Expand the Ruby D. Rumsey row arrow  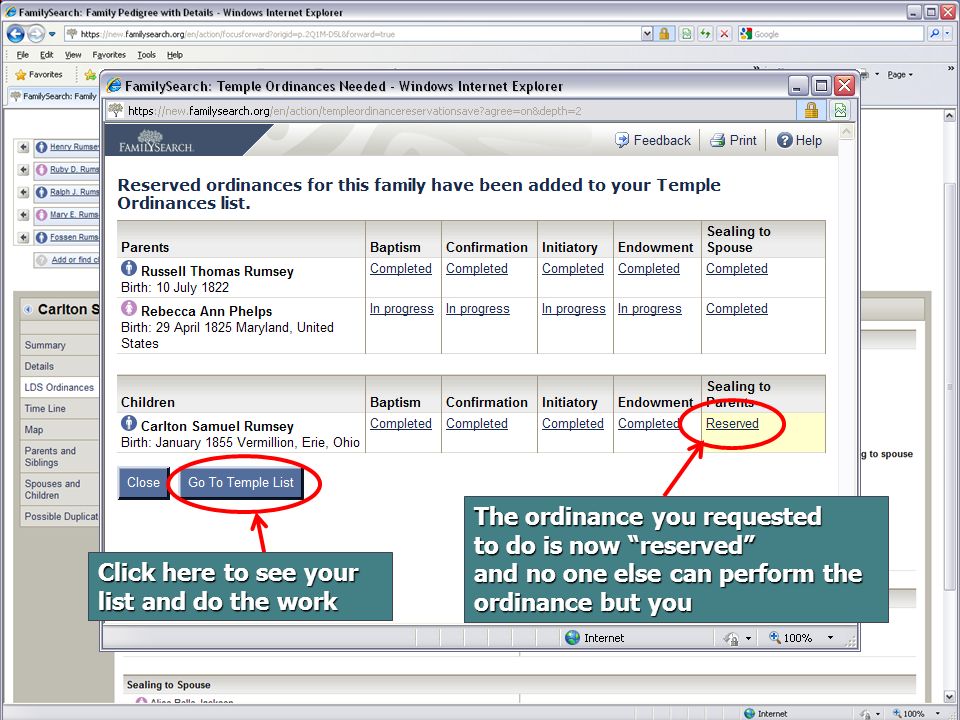pyautogui.click(x=23, y=170)
